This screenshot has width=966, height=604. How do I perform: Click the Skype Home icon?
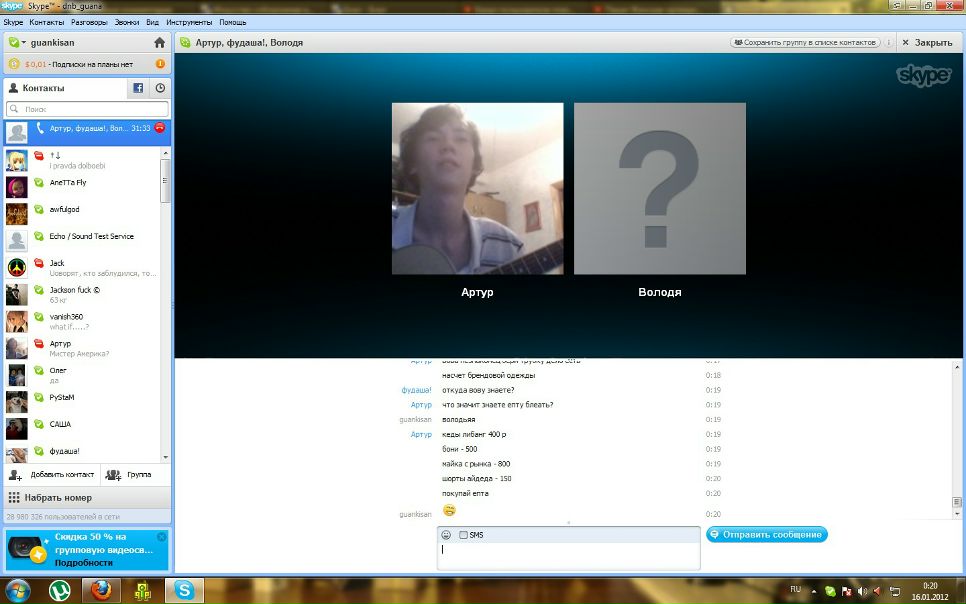159,43
